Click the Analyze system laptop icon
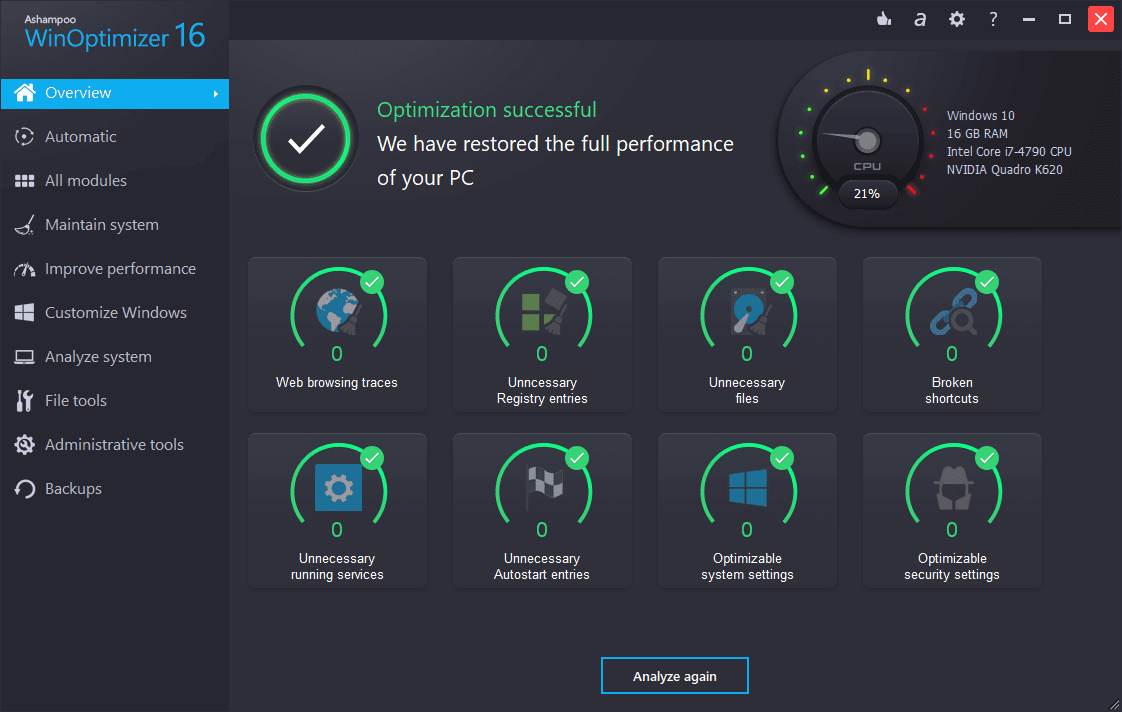This screenshot has height=712, width=1122. 24,357
